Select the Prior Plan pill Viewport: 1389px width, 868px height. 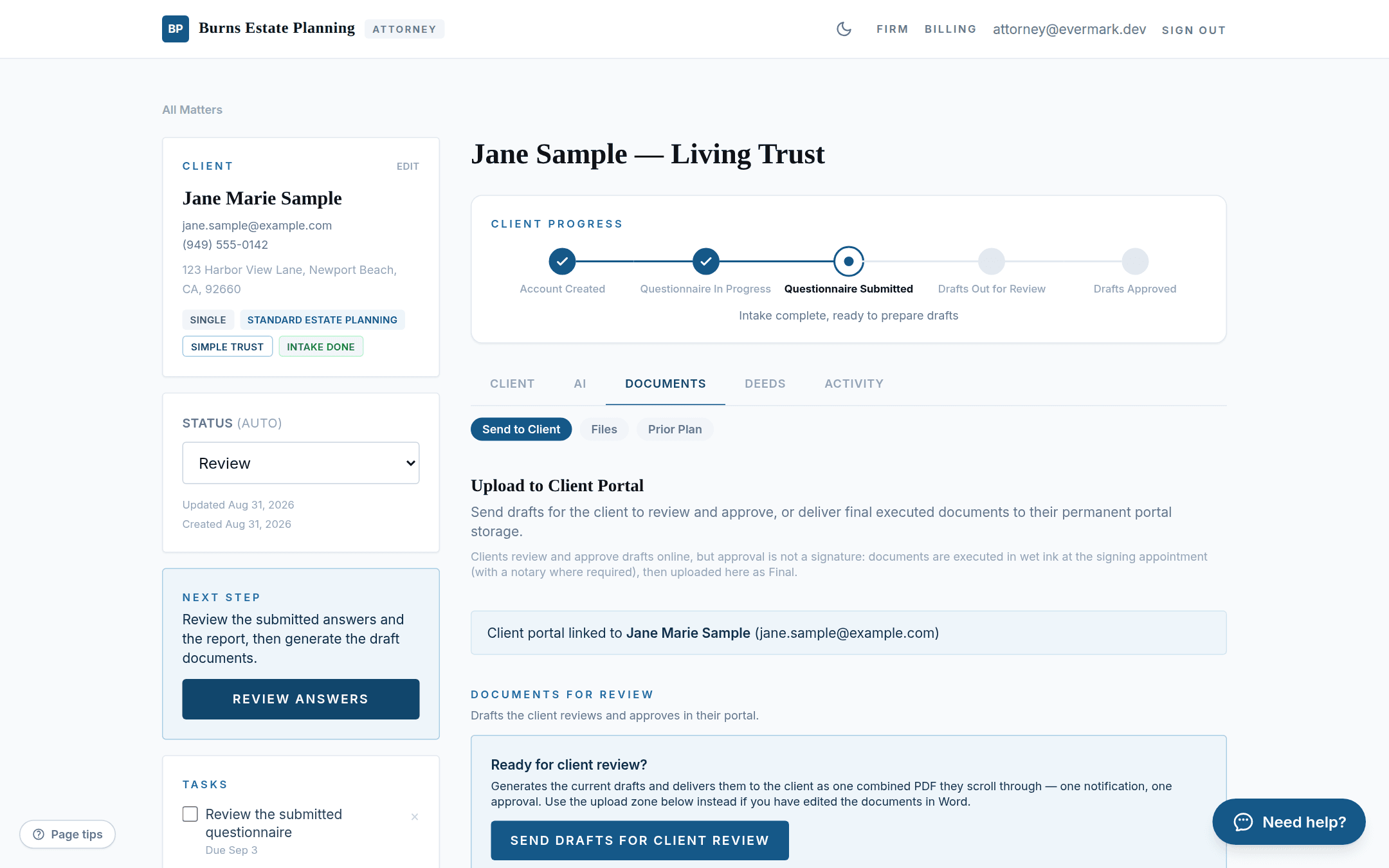click(675, 429)
